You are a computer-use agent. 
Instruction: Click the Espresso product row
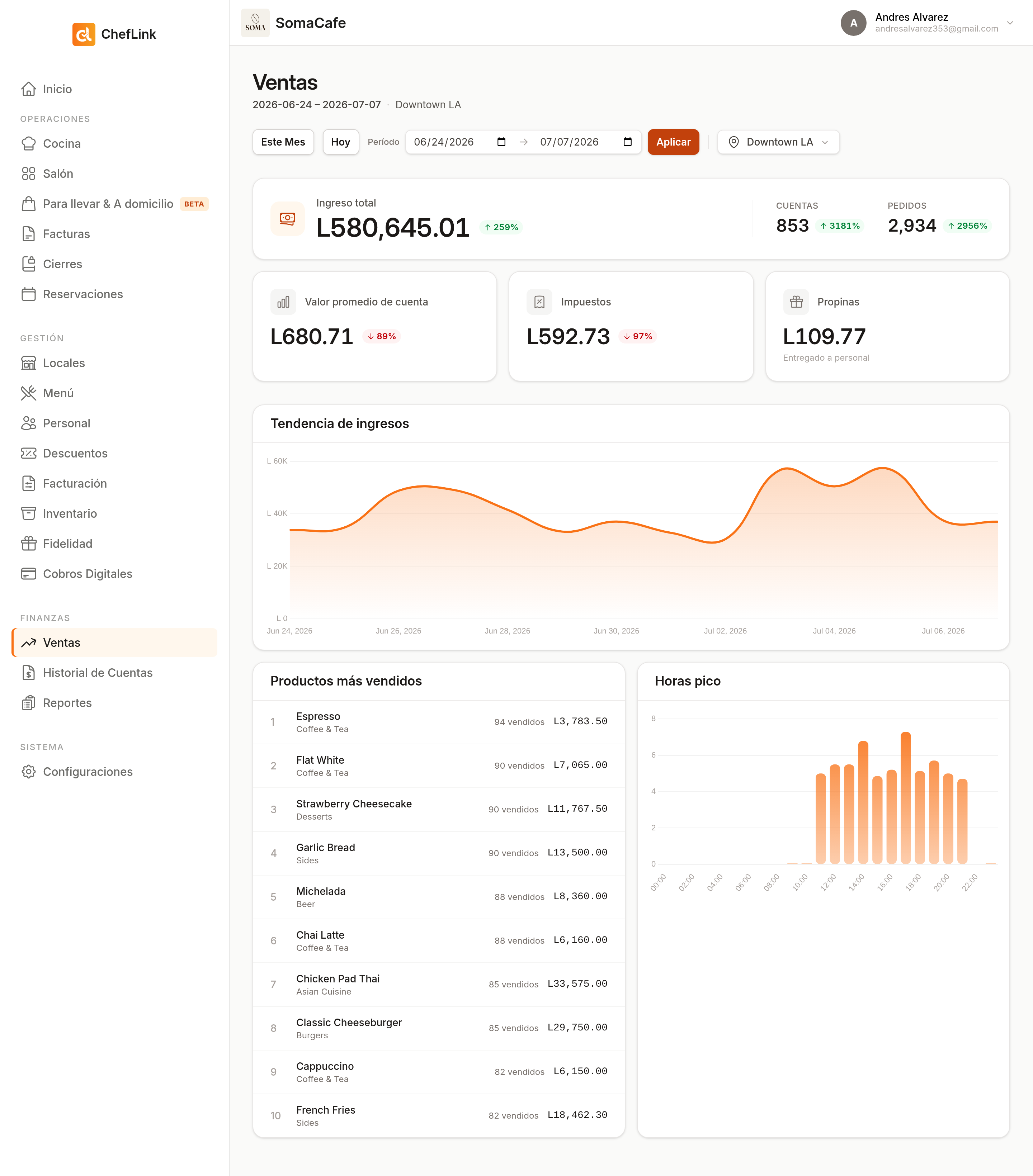point(439,722)
